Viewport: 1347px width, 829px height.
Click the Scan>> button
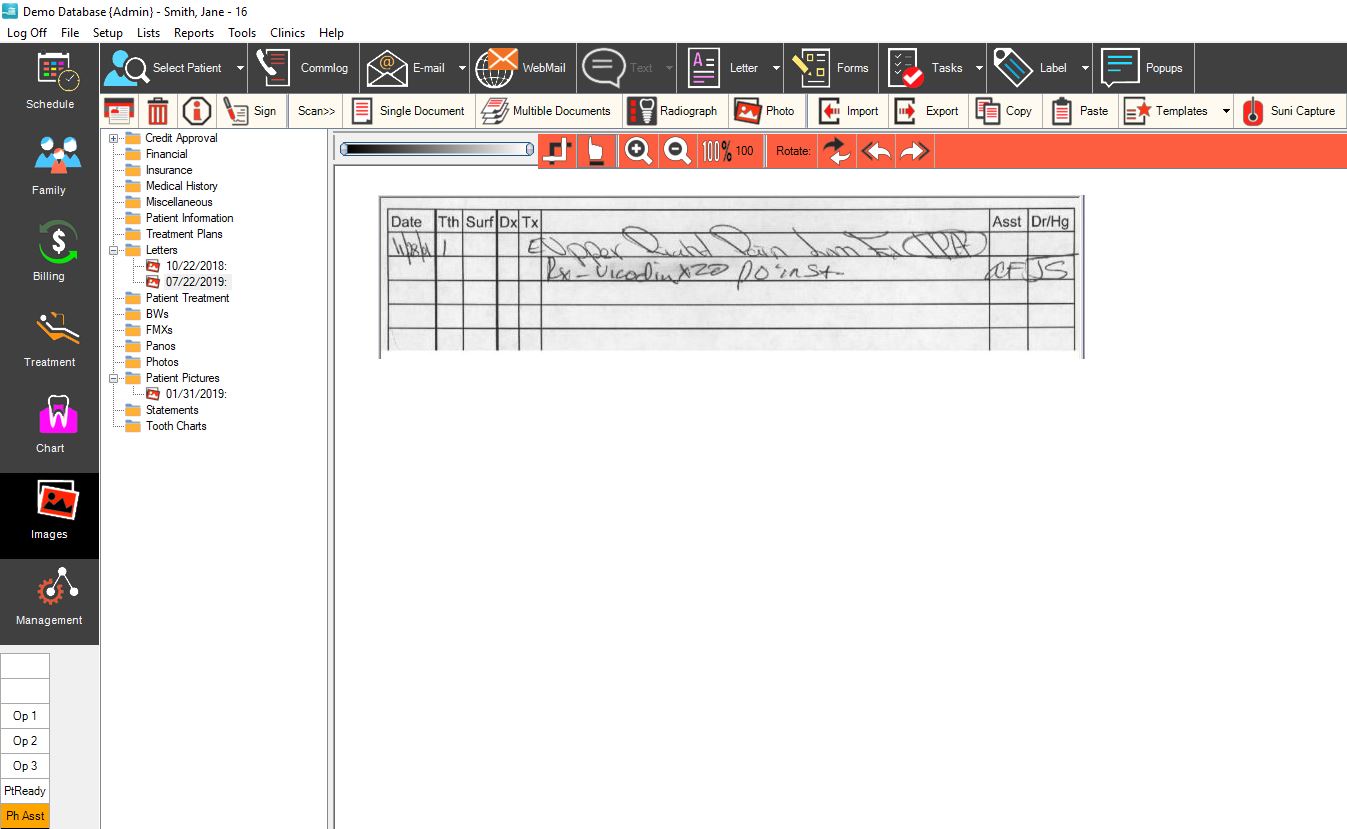[x=314, y=110]
